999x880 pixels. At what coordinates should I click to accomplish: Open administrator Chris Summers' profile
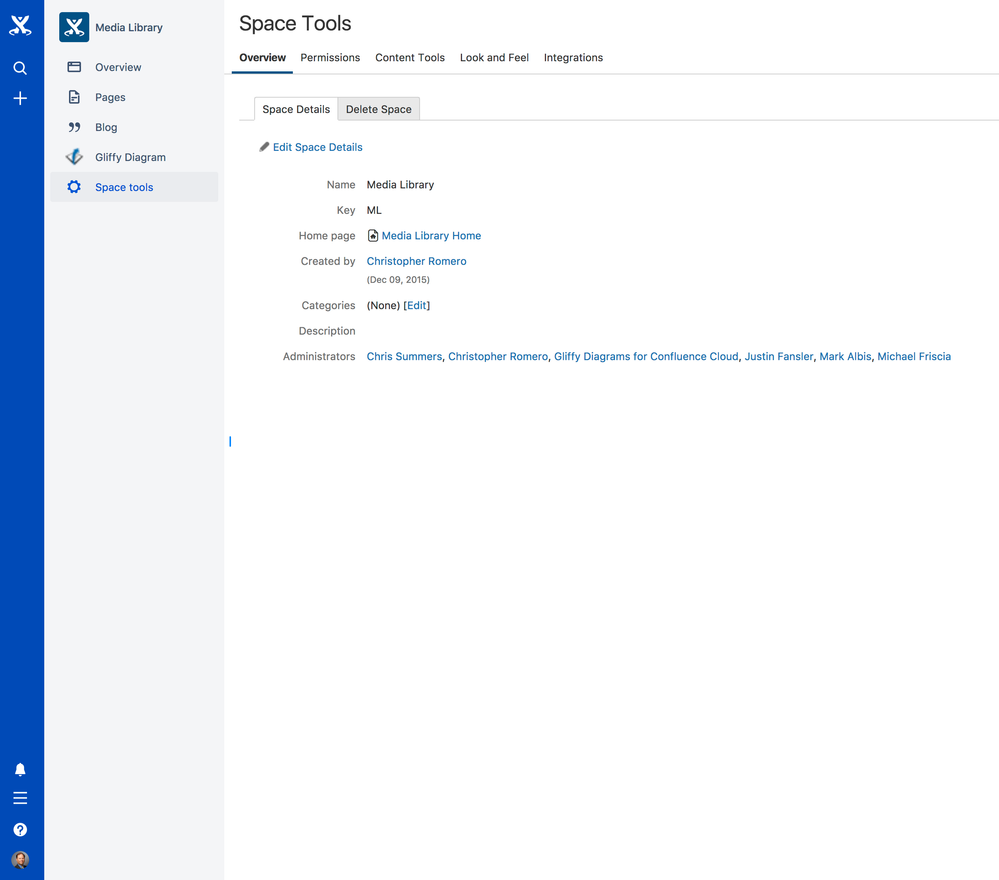404,356
